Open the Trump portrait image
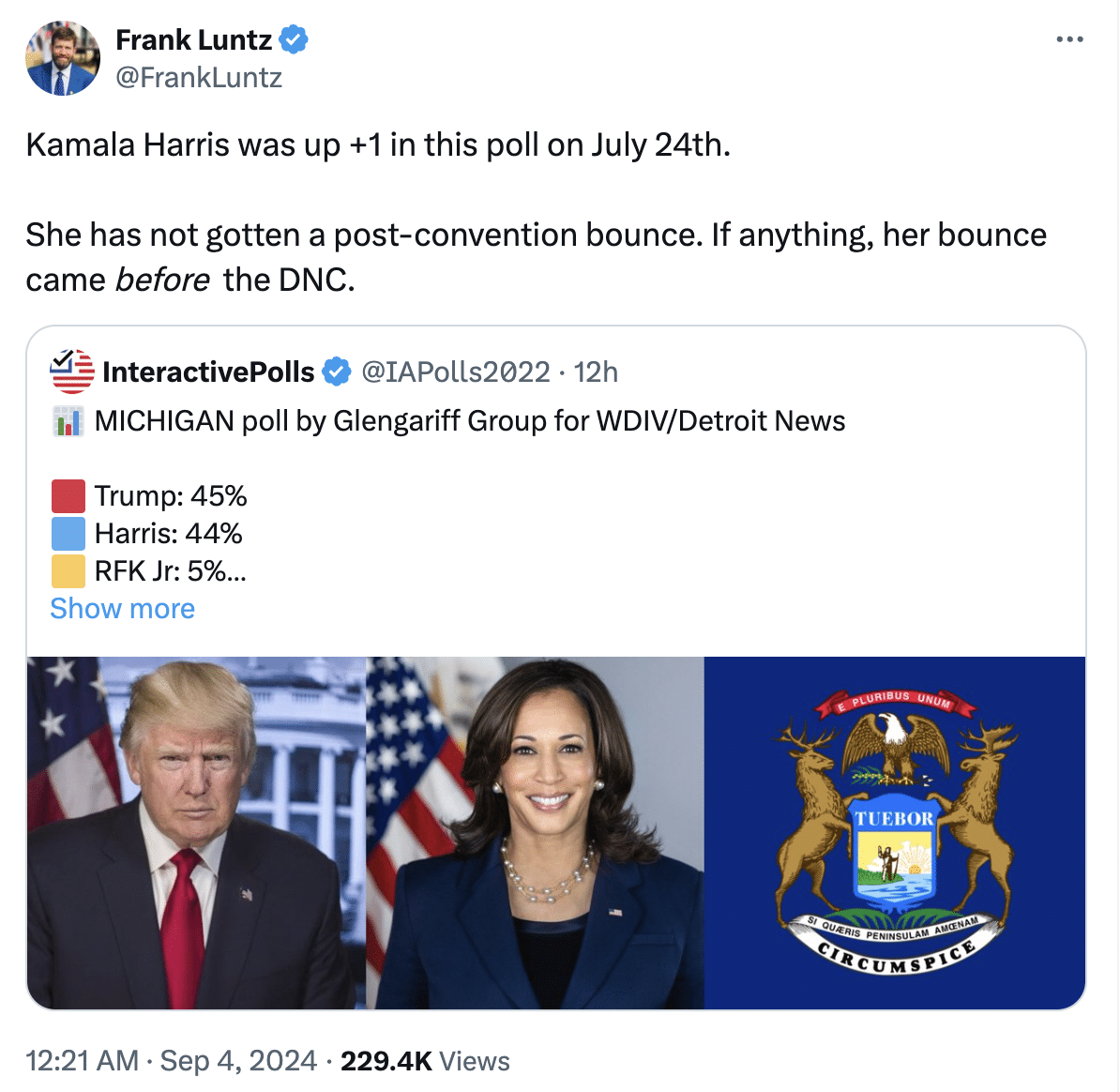Viewport: 1120px width, 1092px height. (196, 833)
